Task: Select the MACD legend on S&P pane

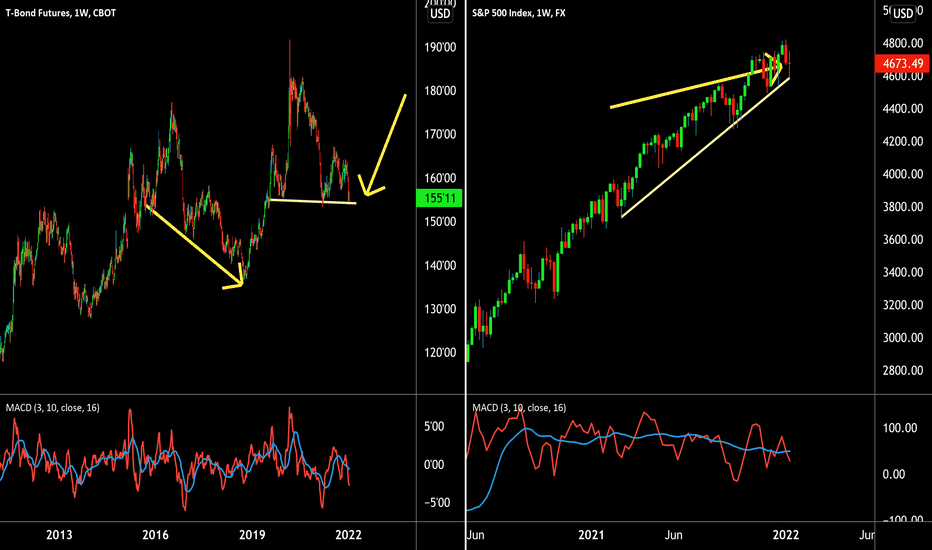Action: click(519, 408)
